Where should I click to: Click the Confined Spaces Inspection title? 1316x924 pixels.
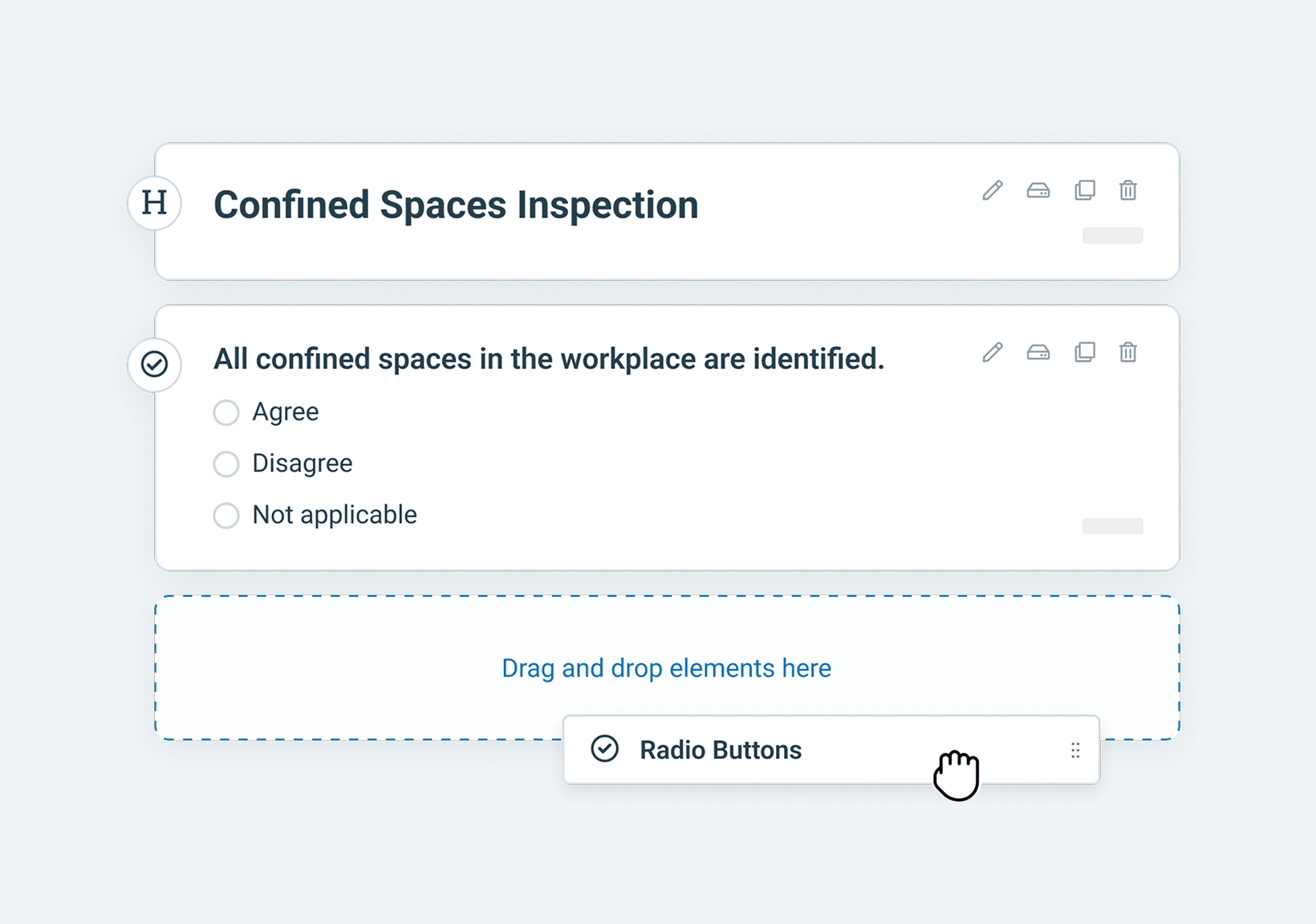pyautogui.click(x=456, y=205)
